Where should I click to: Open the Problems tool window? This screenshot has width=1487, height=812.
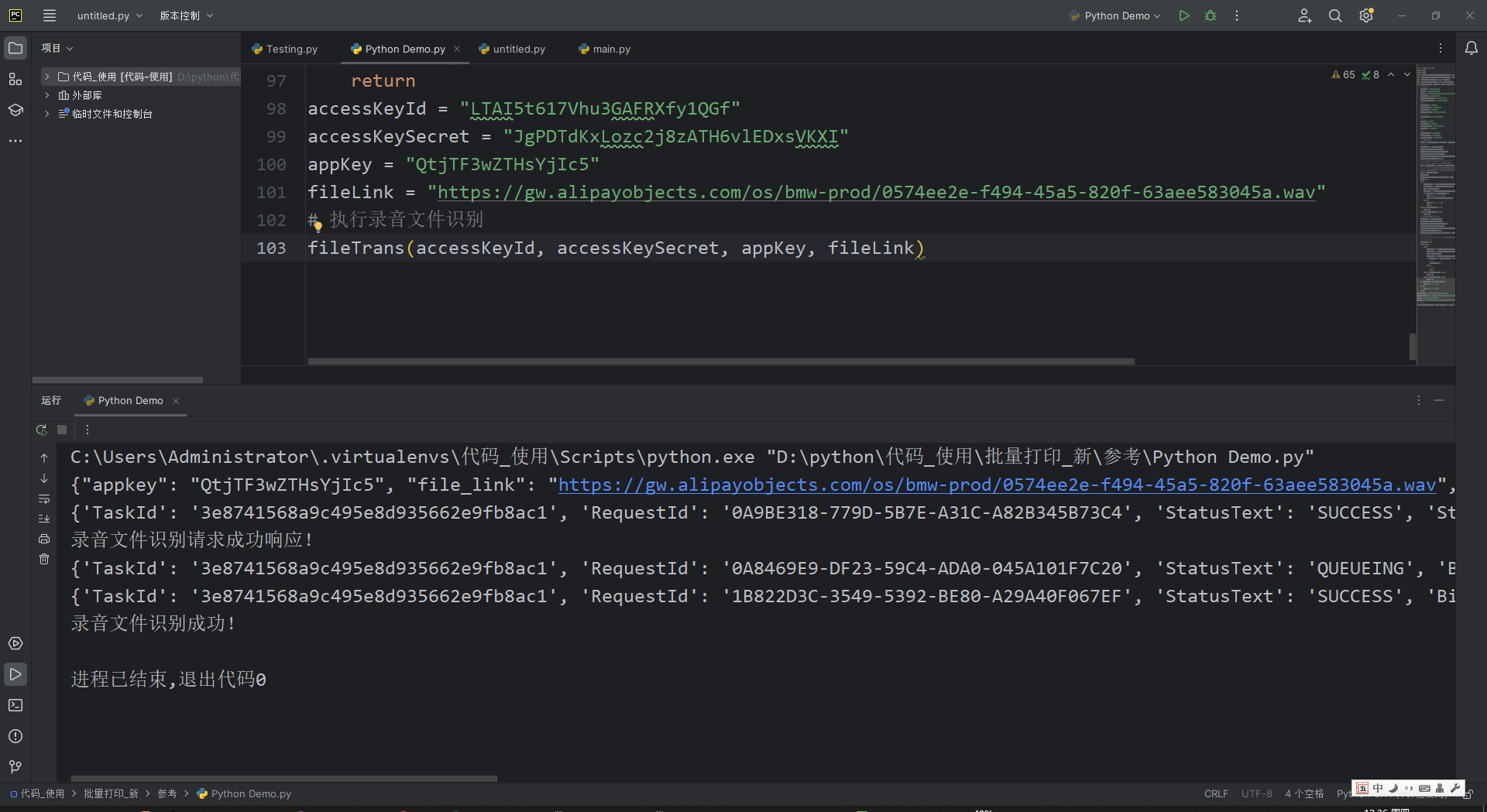pos(15,736)
